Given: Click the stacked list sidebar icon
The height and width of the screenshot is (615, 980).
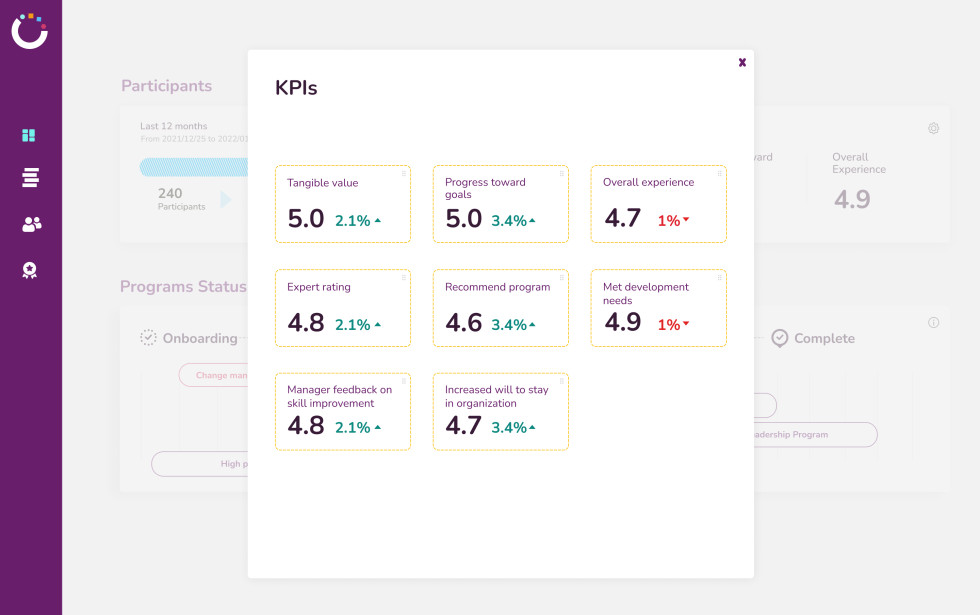Looking at the screenshot, I should pos(30,178).
